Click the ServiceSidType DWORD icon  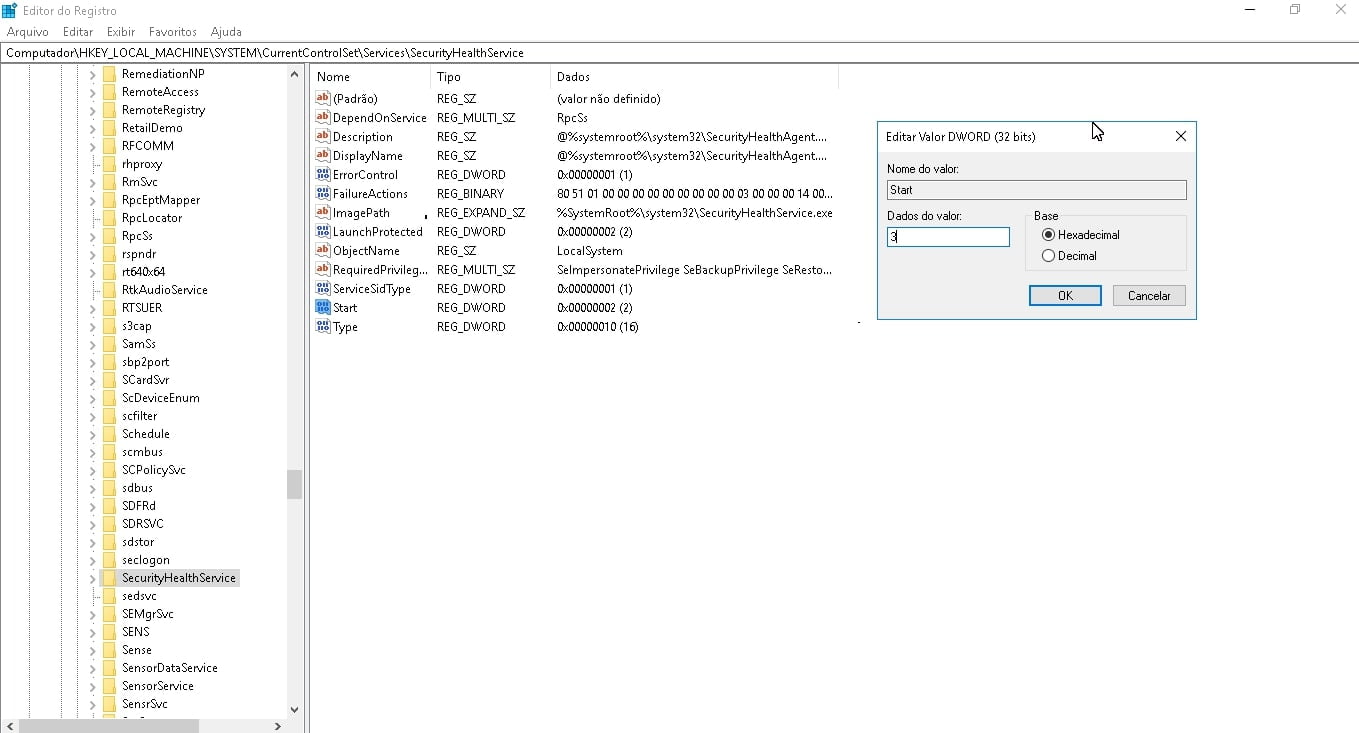coord(322,288)
